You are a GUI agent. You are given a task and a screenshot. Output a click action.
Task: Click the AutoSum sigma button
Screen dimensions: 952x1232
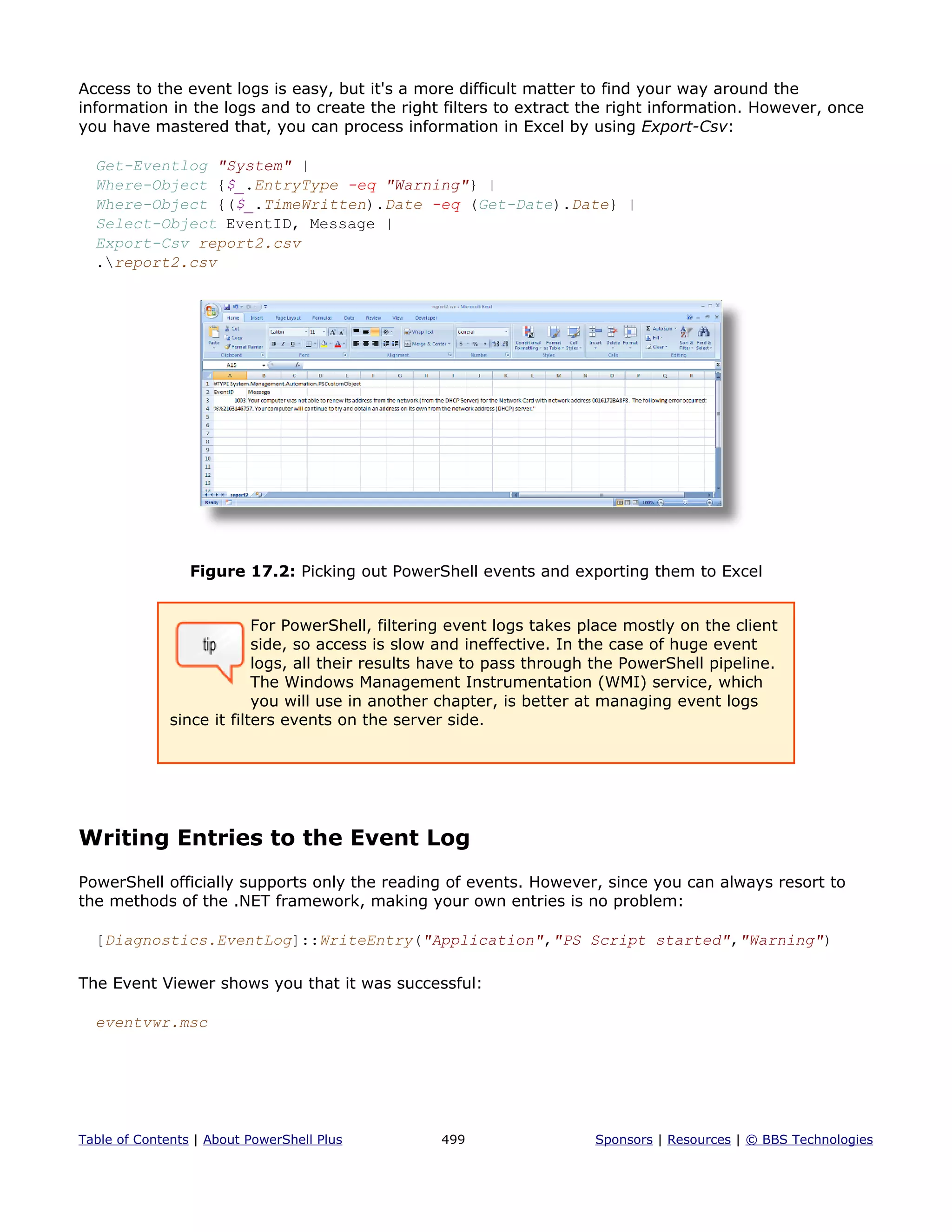click(x=661, y=328)
